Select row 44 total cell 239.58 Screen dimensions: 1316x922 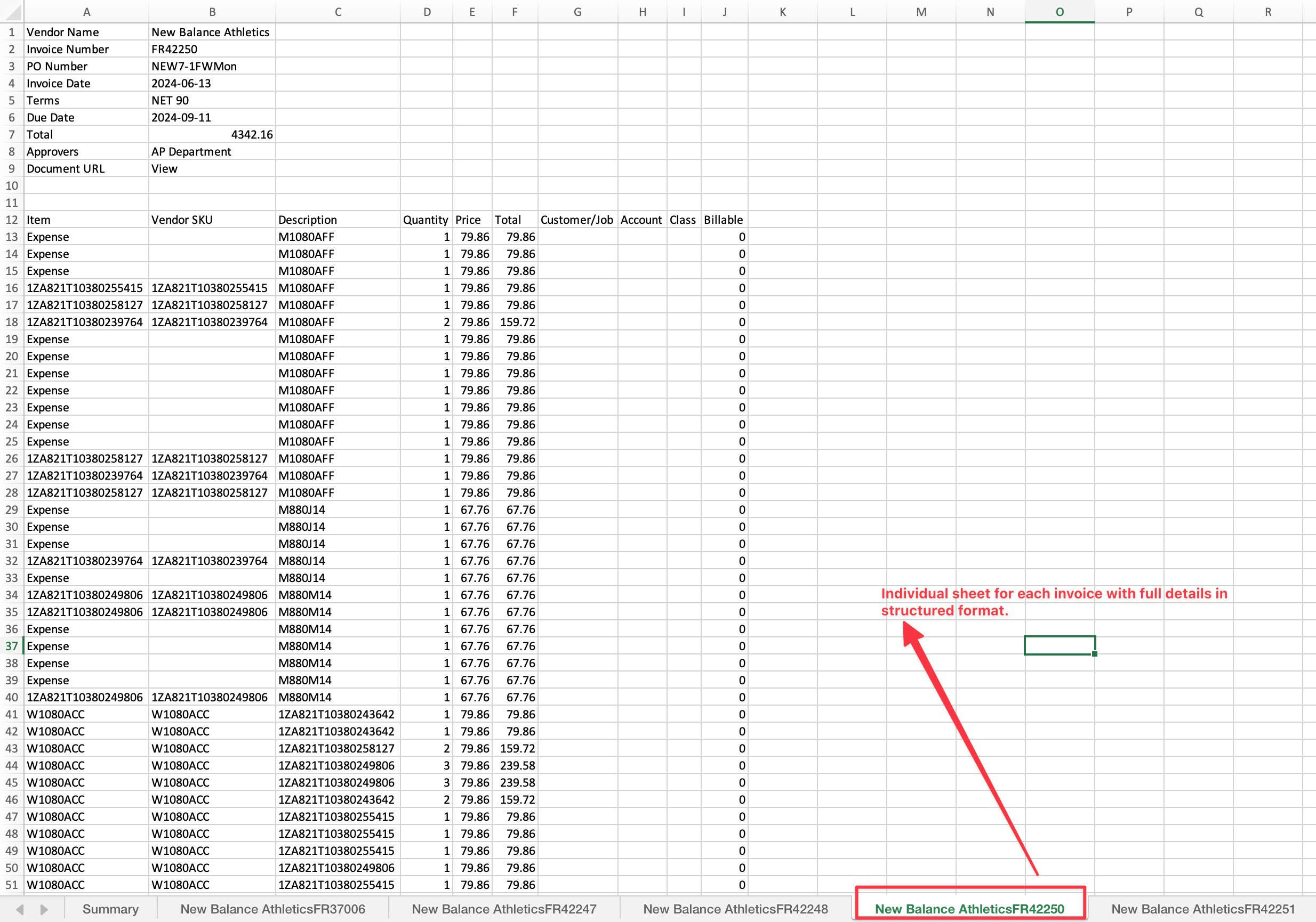point(515,765)
